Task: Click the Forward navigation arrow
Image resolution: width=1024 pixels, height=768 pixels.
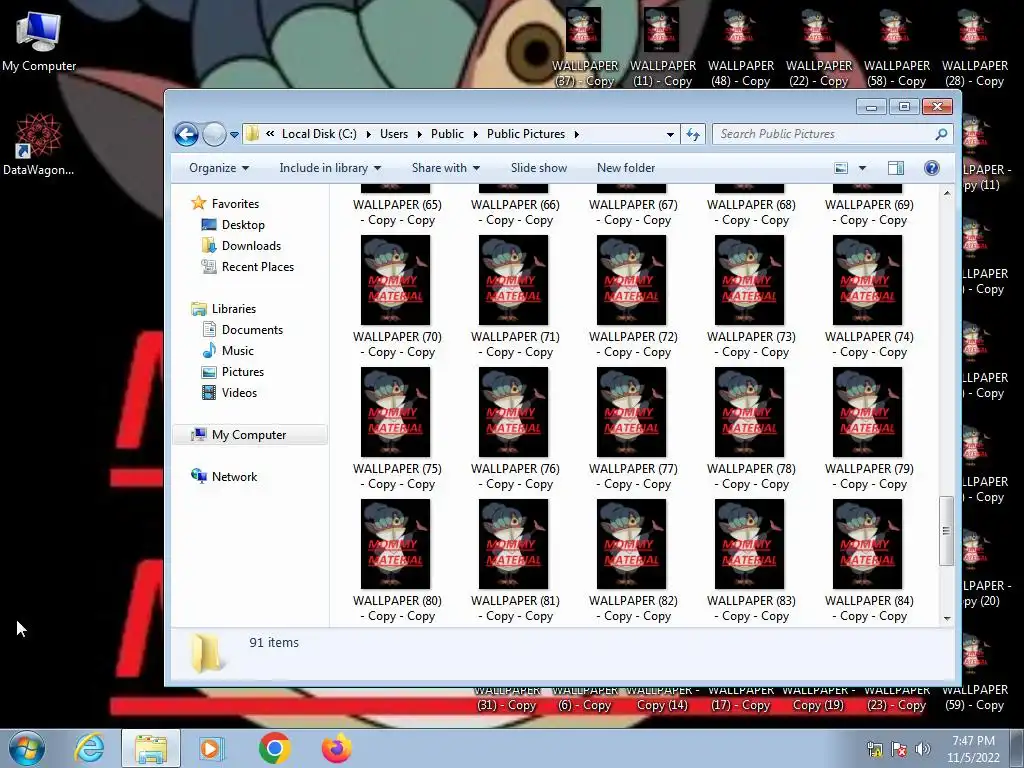Action: 214,135
